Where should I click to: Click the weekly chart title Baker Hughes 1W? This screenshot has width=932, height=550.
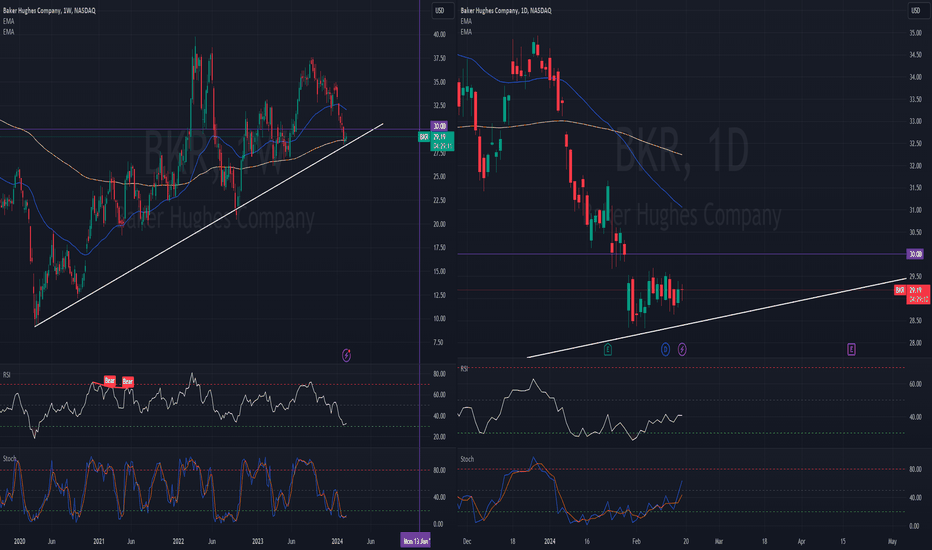tap(49, 11)
